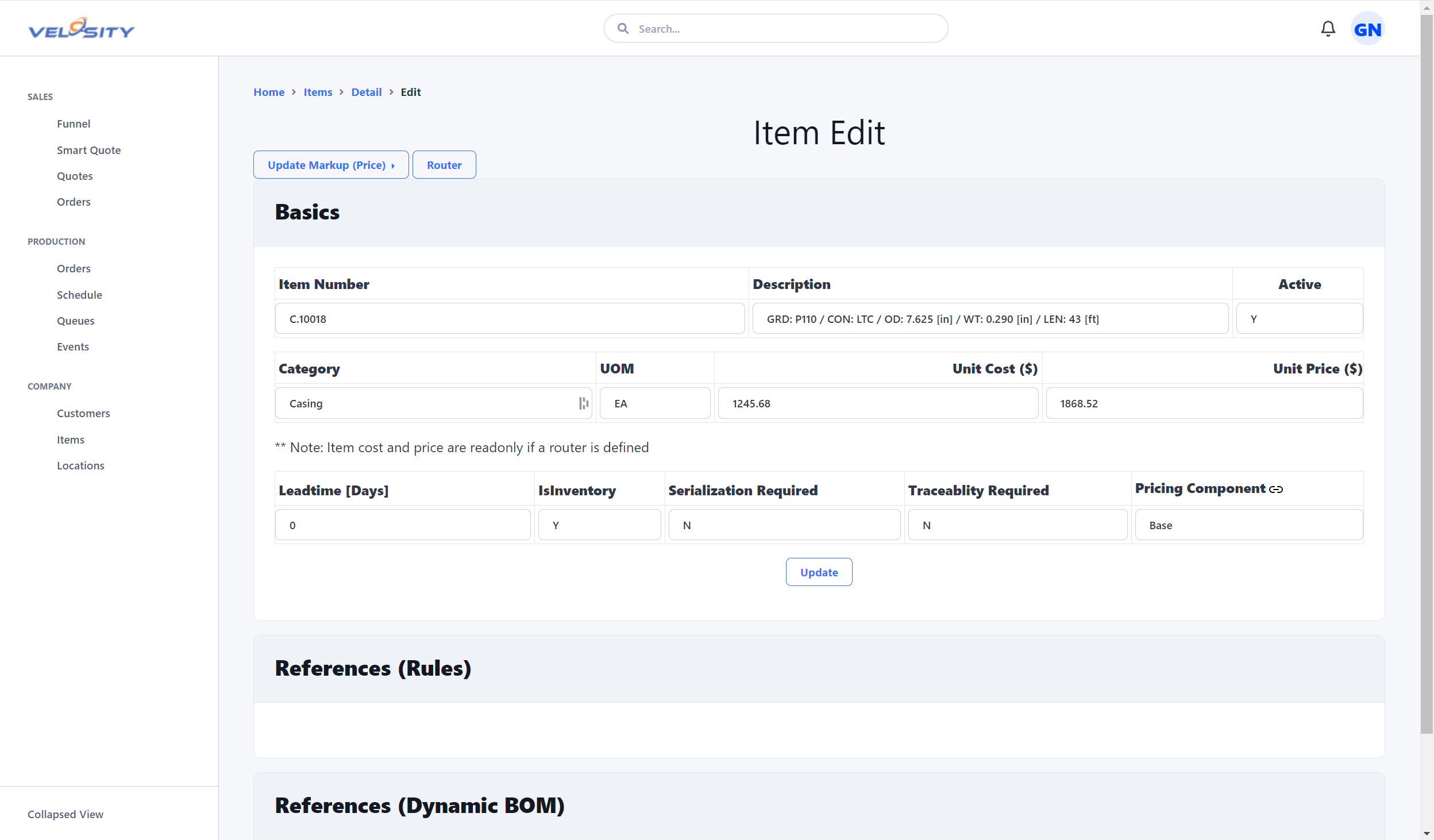Go to the Items breadcrumb link
This screenshot has height=840, width=1434.
318,92
